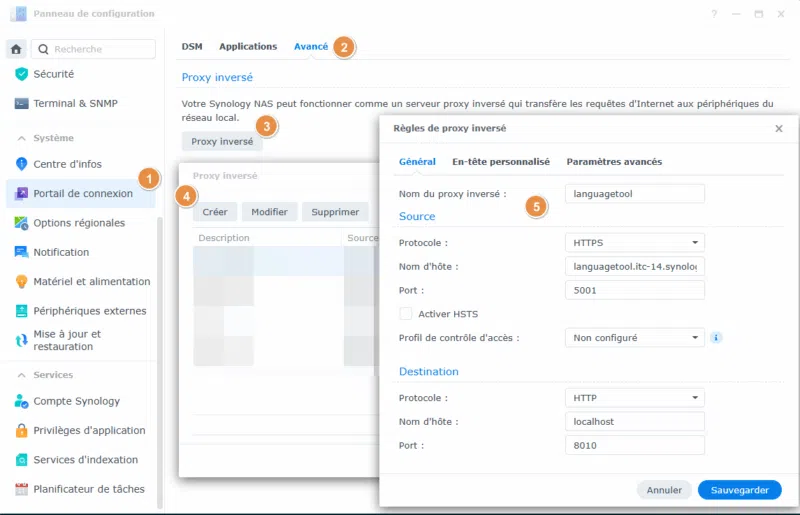The image size is (800, 515).
Task: Collapse the Services section
Action: [x=21, y=375]
